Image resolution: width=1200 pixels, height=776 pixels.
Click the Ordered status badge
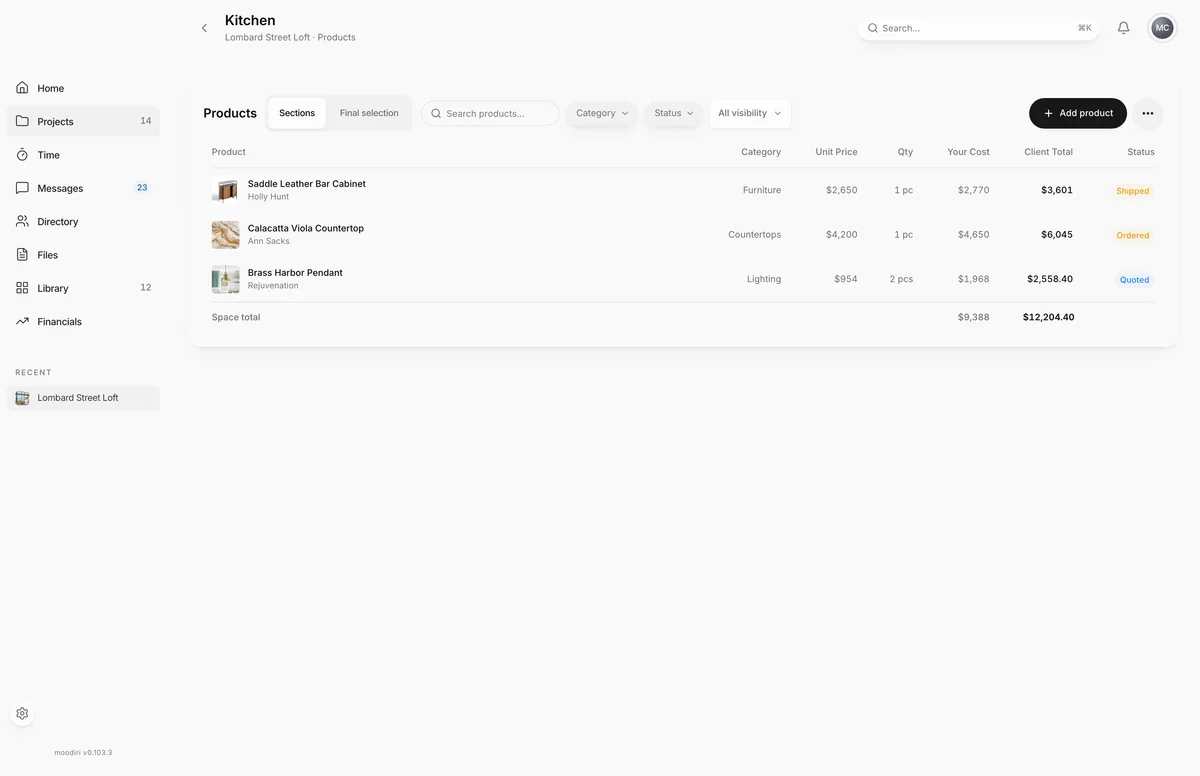point(1133,236)
